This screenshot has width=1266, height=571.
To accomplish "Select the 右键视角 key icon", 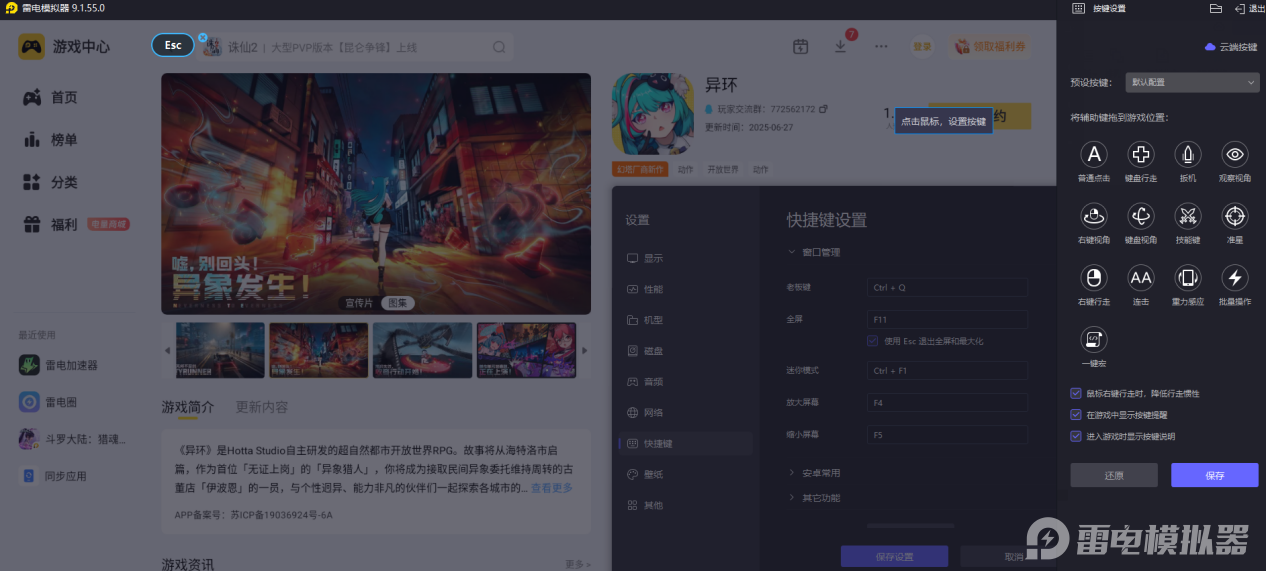I will (x=1095, y=215).
